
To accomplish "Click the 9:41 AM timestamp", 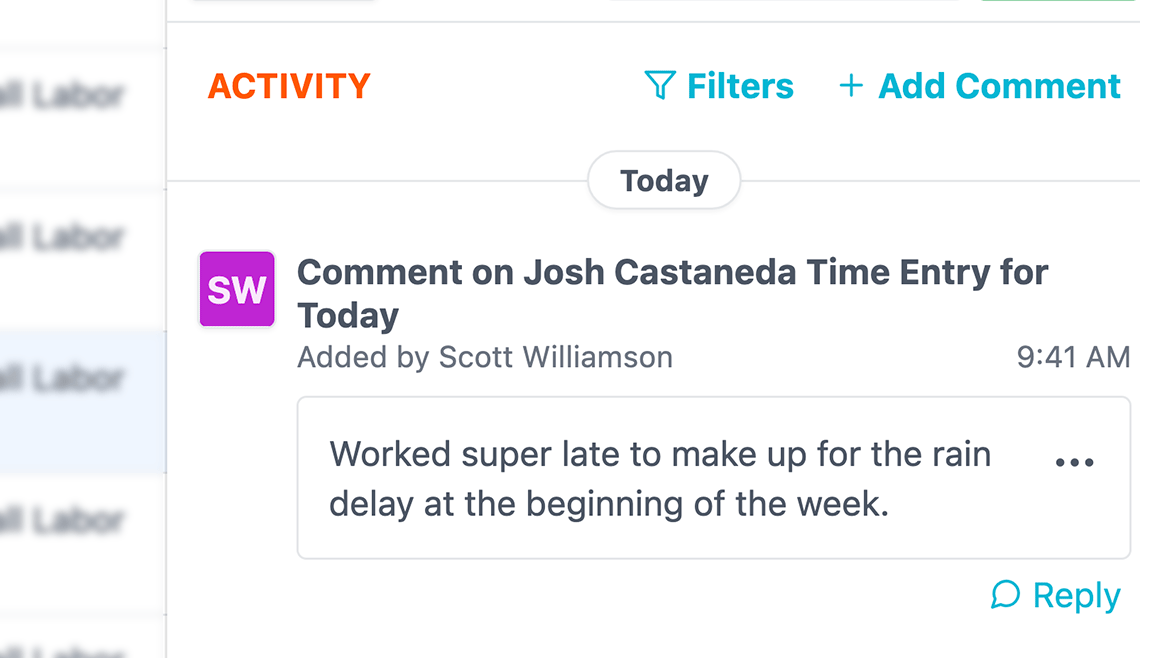I will coord(1073,357).
